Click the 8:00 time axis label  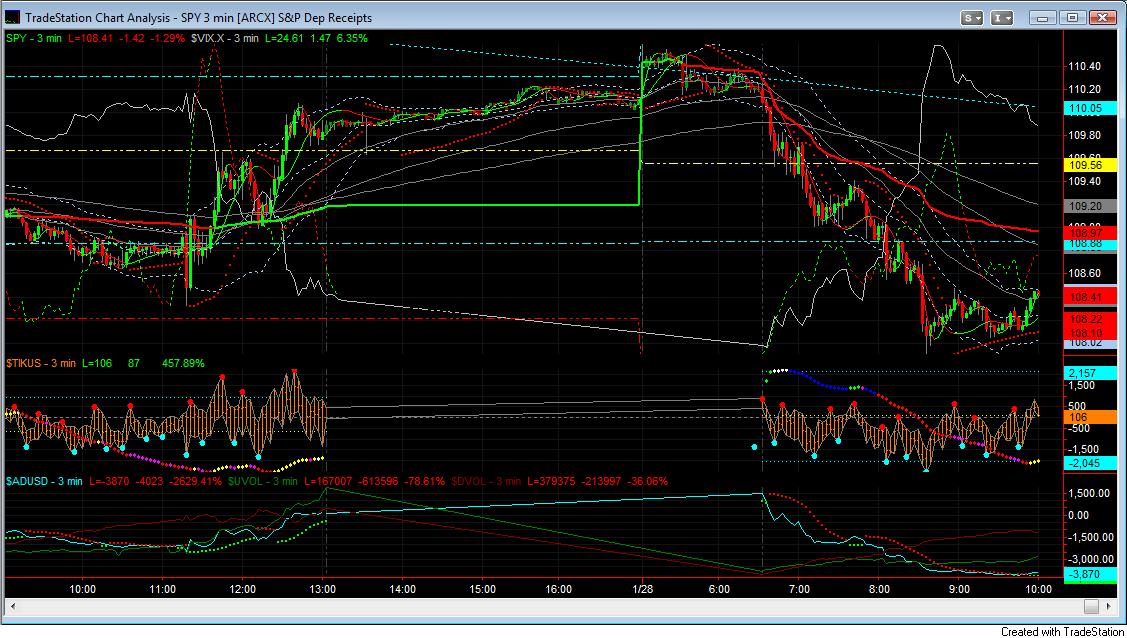[x=879, y=589]
